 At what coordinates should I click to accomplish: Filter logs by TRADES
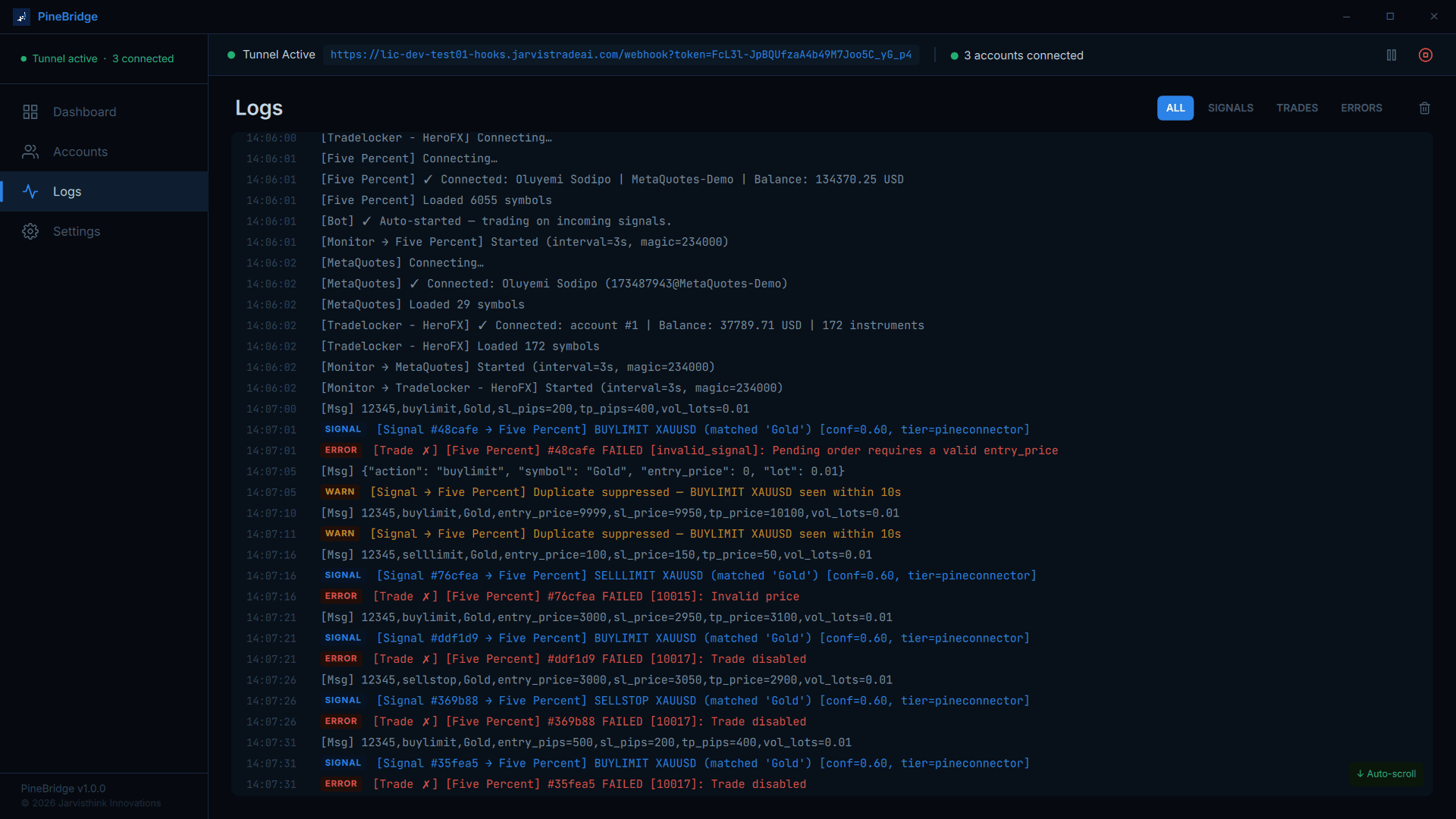click(1297, 108)
